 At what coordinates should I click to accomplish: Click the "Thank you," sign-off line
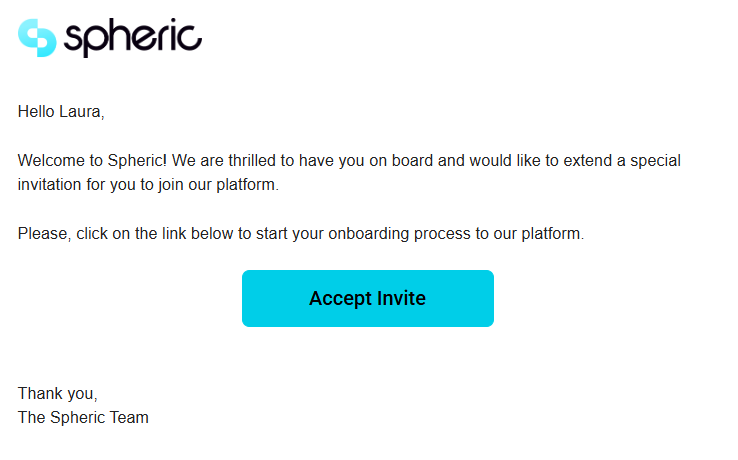tap(58, 394)
